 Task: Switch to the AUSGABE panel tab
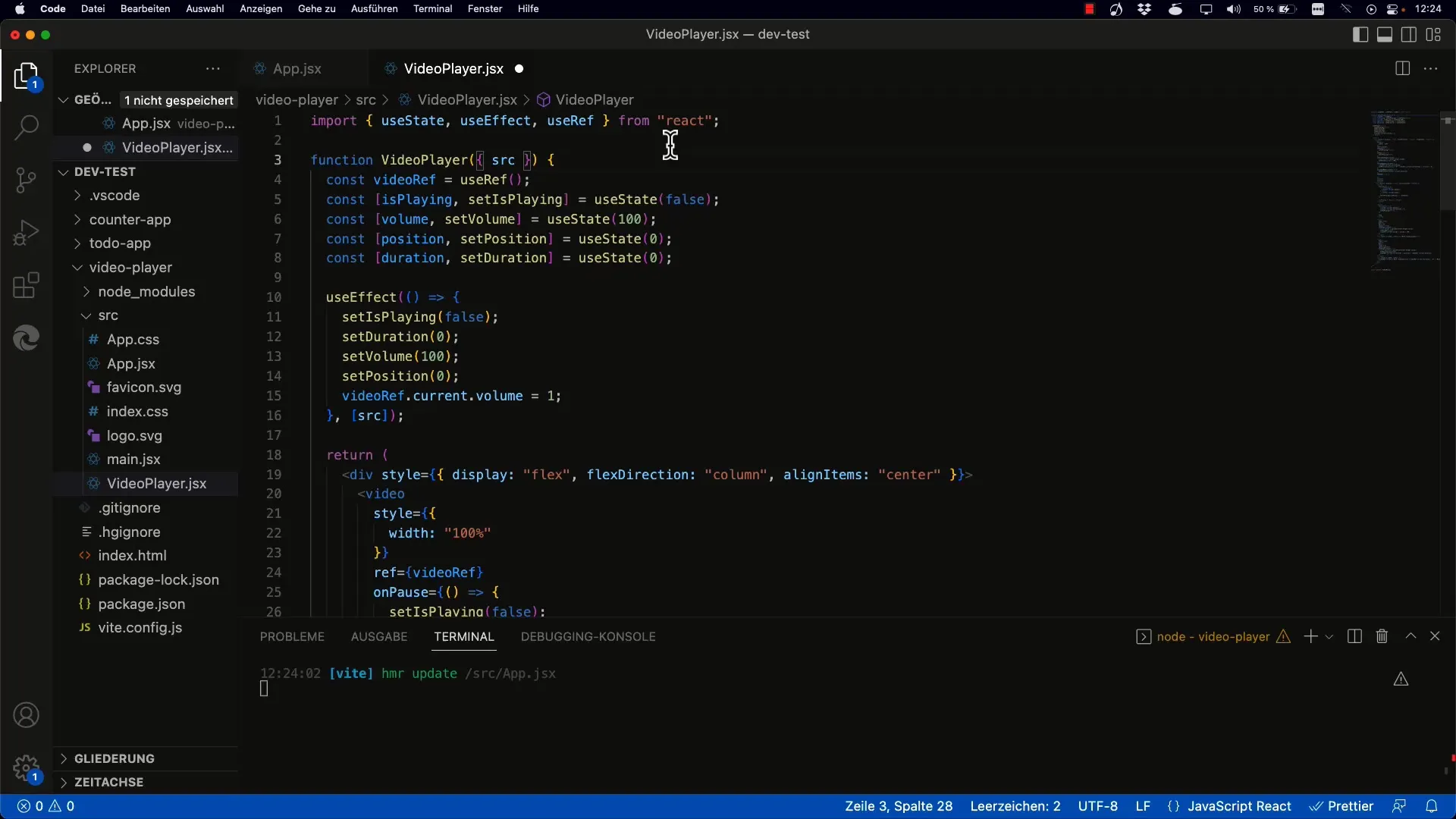(x=379, y=636)
